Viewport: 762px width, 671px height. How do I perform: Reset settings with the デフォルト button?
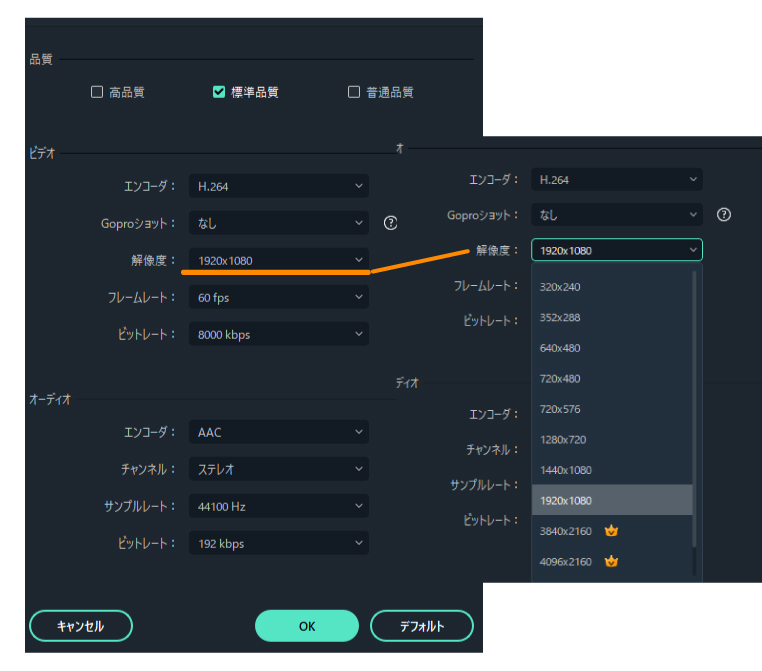tap(421, 626)
